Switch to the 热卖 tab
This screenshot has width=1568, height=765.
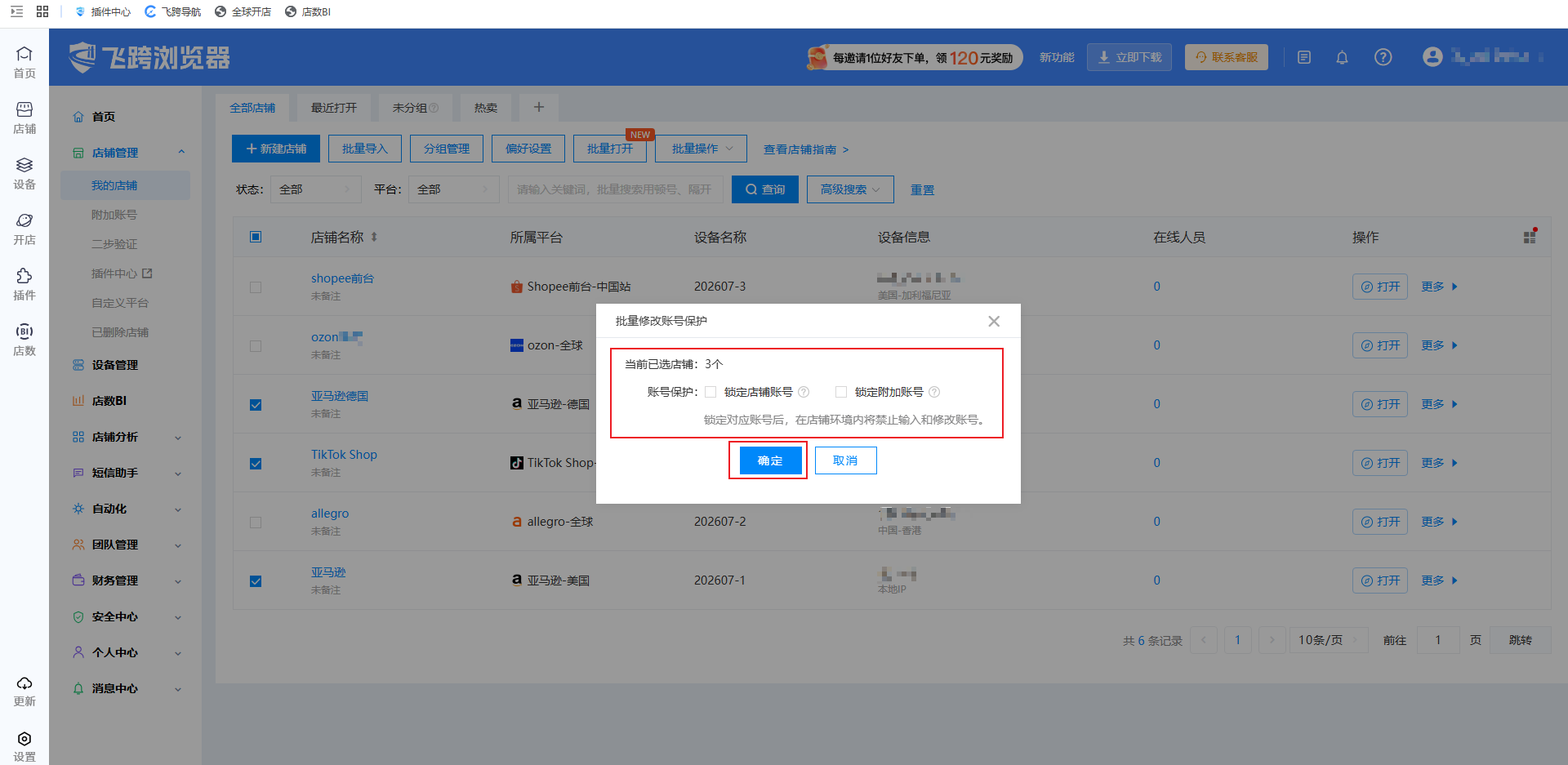[x=486, y=108]
